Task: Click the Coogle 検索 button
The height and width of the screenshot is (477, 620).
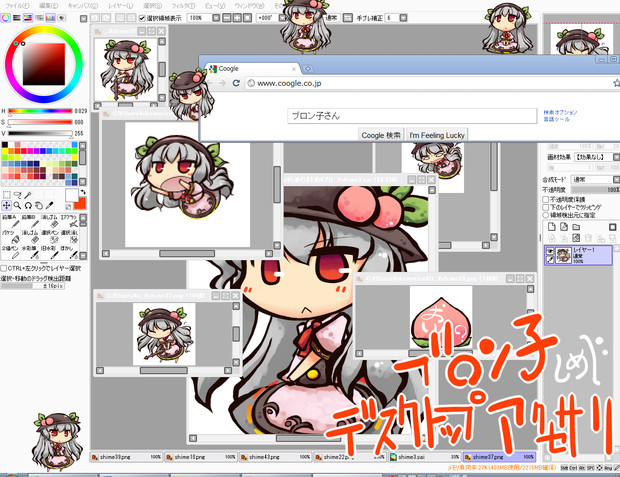Action: coord(381,135)
